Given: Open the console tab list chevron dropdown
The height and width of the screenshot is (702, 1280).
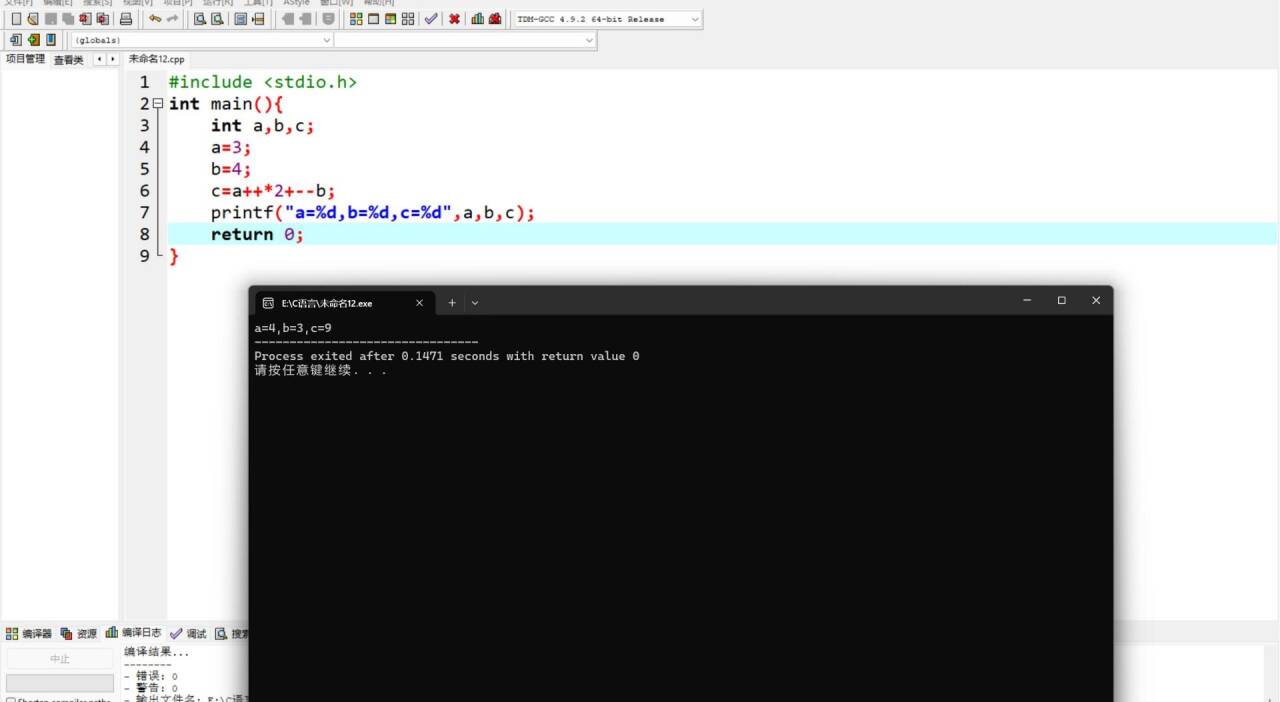Looking at the screenshot, I should coord(475,302).
